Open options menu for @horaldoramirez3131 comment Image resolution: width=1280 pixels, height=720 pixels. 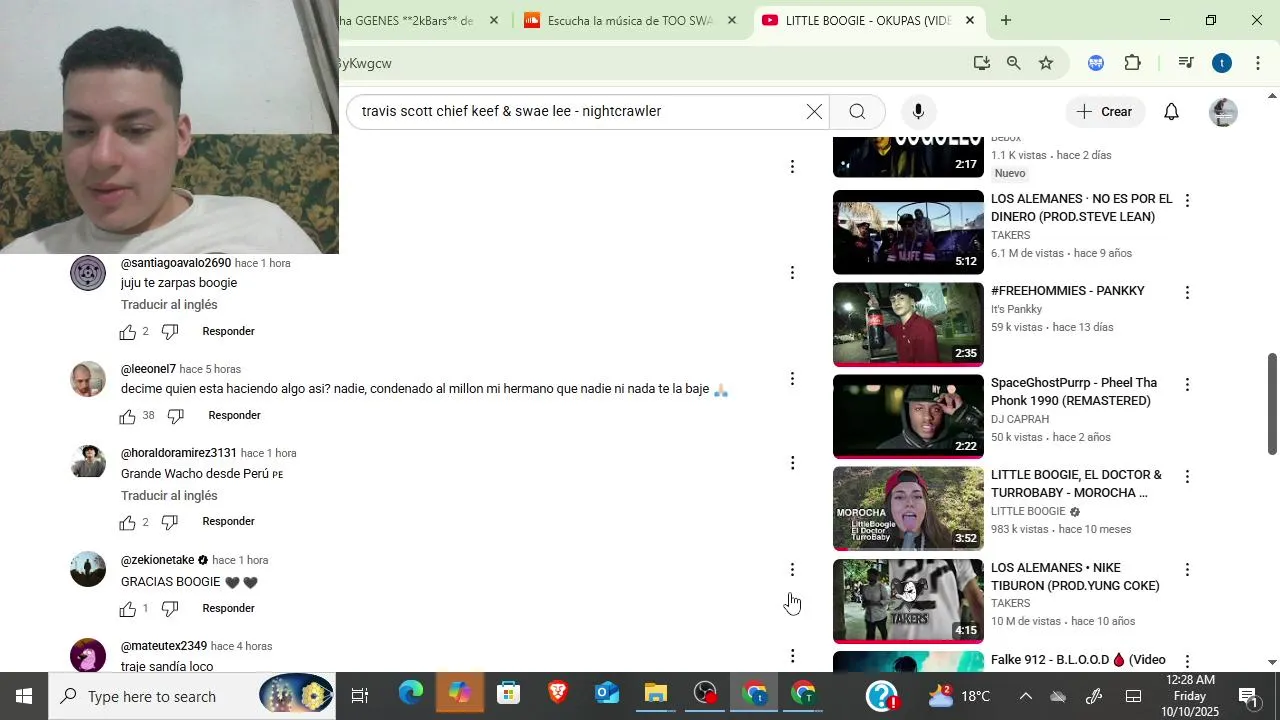point(792,463)
